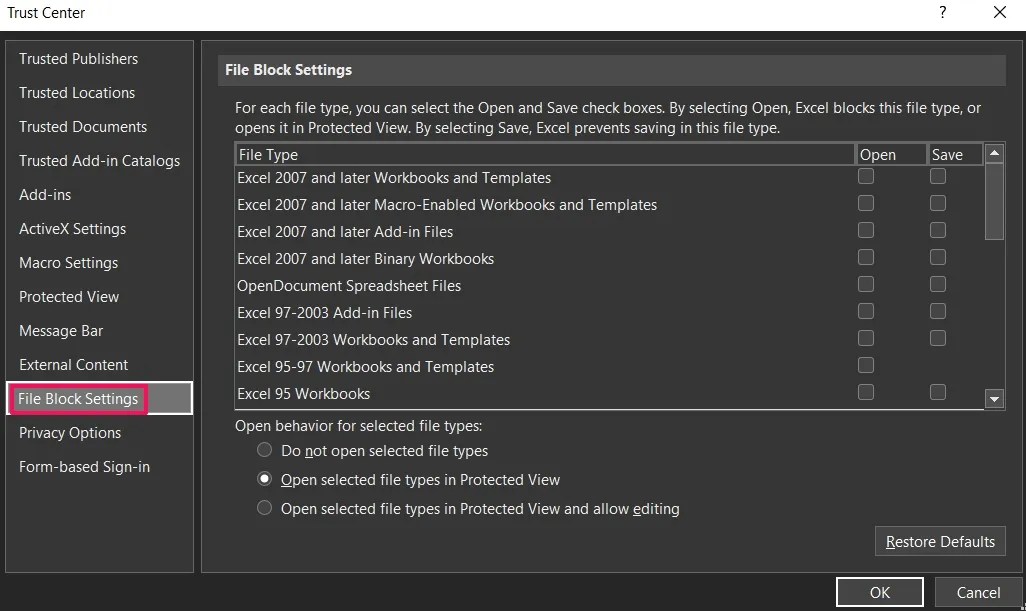Screen dimensions: 1026x611
Task: Tick Open for Excel 95-97 Workbooks and Templates
Action: click(x=866, y=366)
